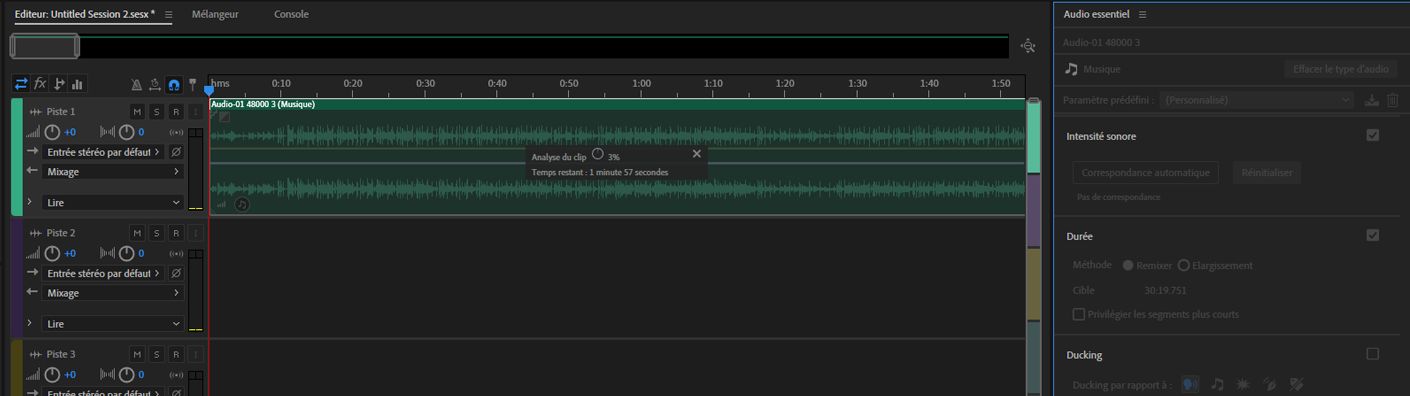Select the Audio essentiel panel tab
Image resolution: width=1410 pixels, height=396 pixels.
coord(1096,14)
